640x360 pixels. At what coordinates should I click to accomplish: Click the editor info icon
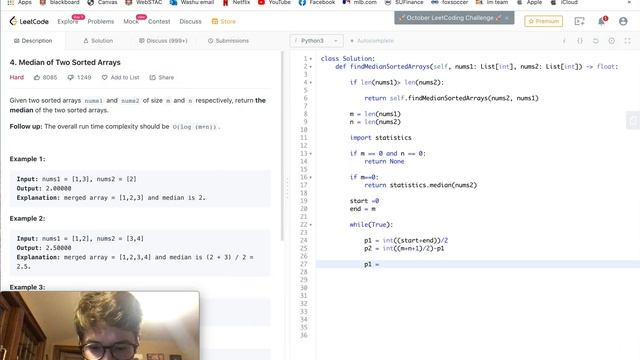coord(564,41)
